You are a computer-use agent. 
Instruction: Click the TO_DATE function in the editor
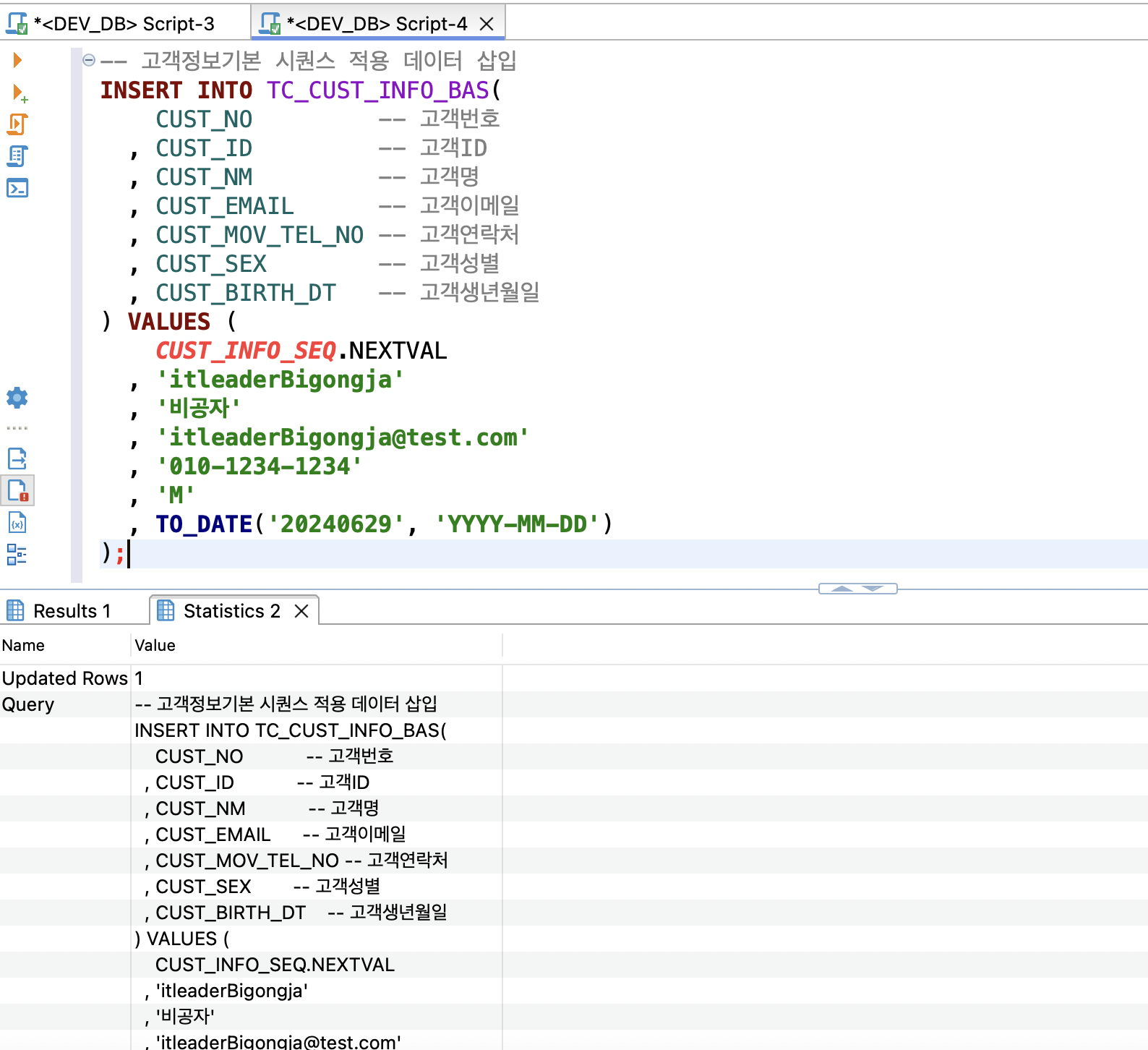coord(204,524)
